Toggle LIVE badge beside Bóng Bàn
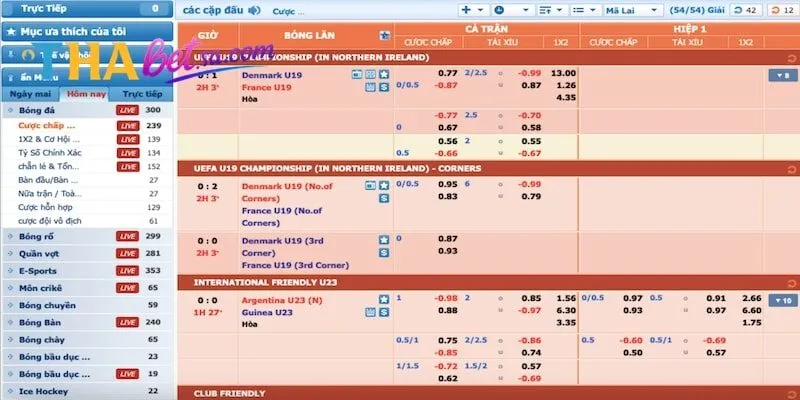Viewport: 800px width, 400px height. click(127, 322)
